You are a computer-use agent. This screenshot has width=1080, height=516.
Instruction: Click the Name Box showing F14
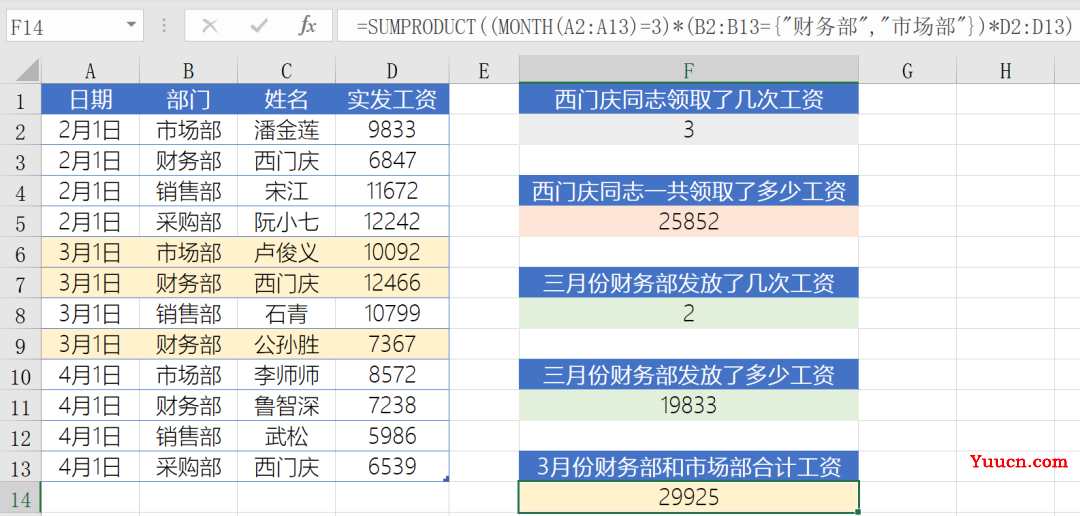click(x=74, y=25)
